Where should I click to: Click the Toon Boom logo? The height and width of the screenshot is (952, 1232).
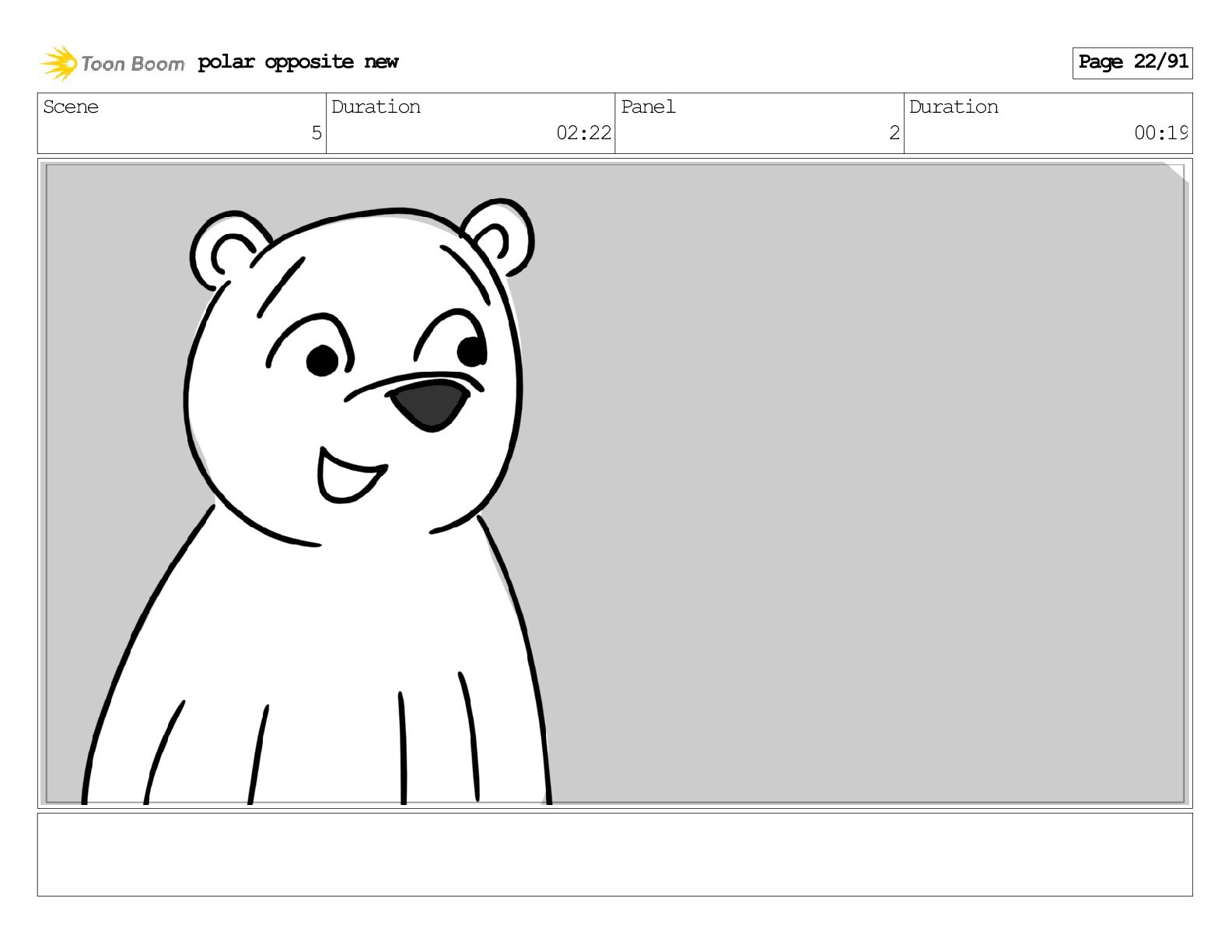click(112, 63)
